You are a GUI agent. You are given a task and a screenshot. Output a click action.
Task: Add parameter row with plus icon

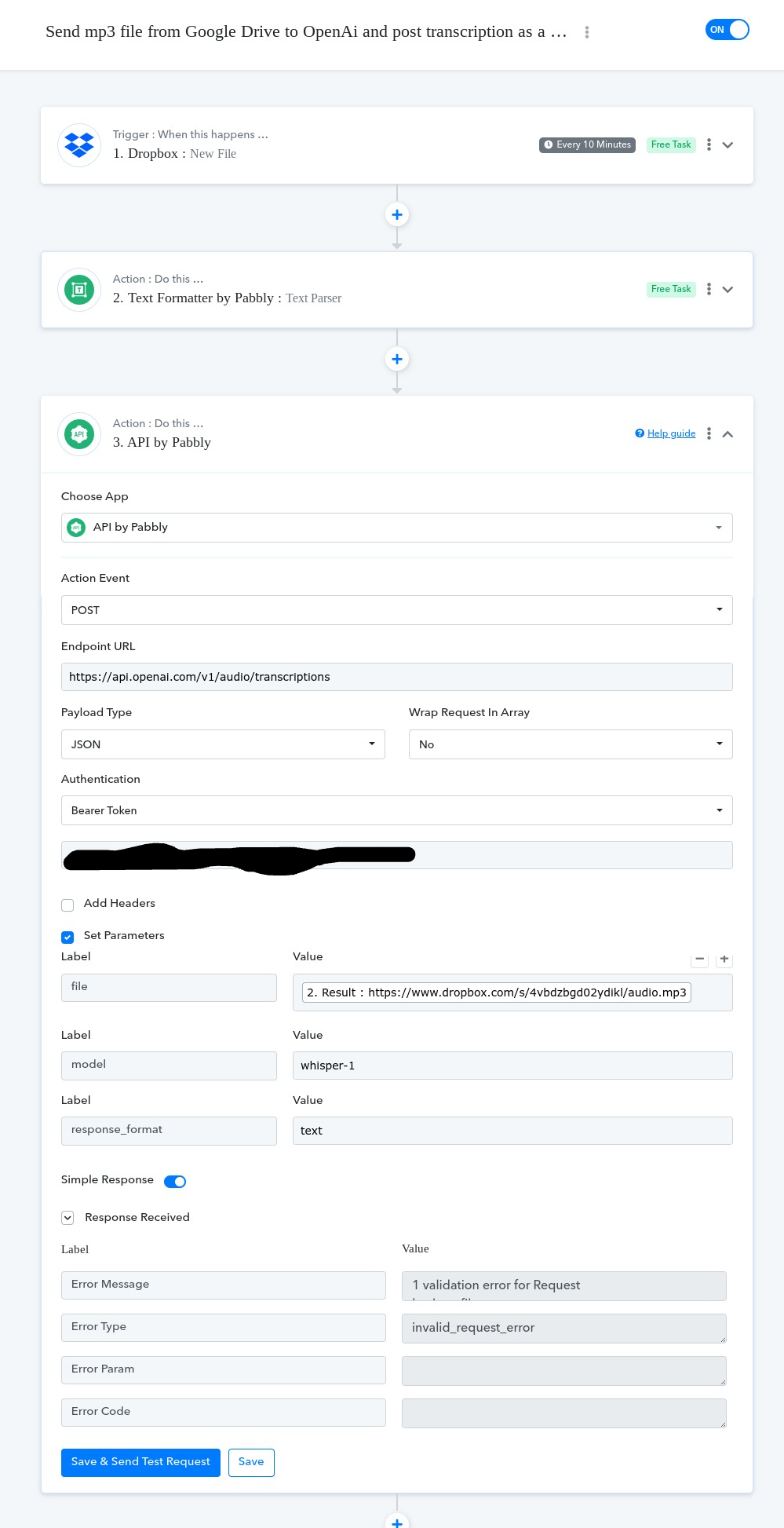(x=724, y=960)
